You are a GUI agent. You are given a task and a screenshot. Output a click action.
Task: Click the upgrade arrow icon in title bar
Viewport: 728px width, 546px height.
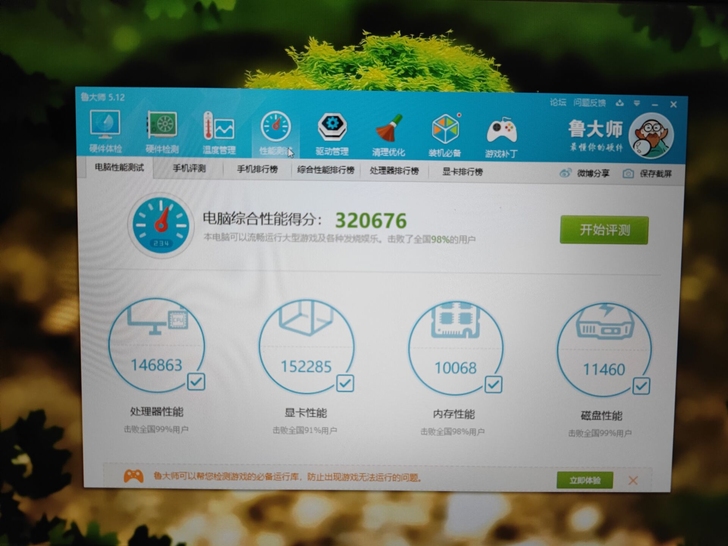619,103
